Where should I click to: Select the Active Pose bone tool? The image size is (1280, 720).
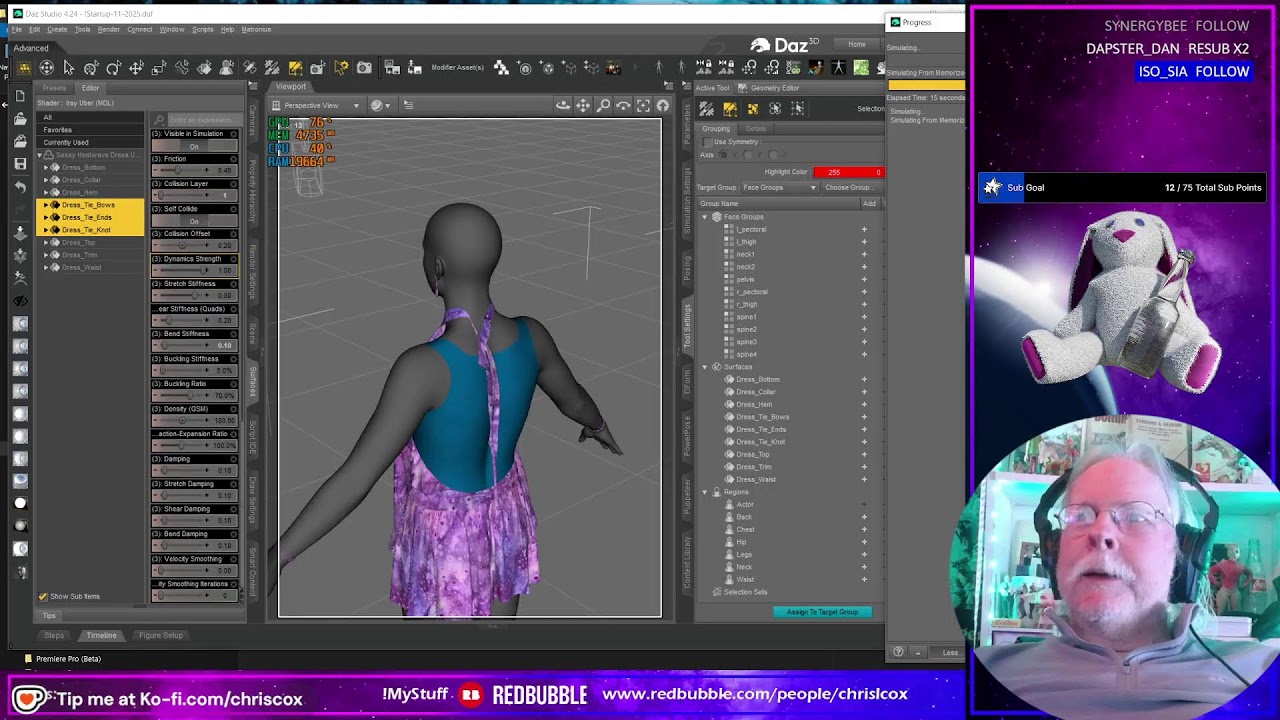coord(182,67)
